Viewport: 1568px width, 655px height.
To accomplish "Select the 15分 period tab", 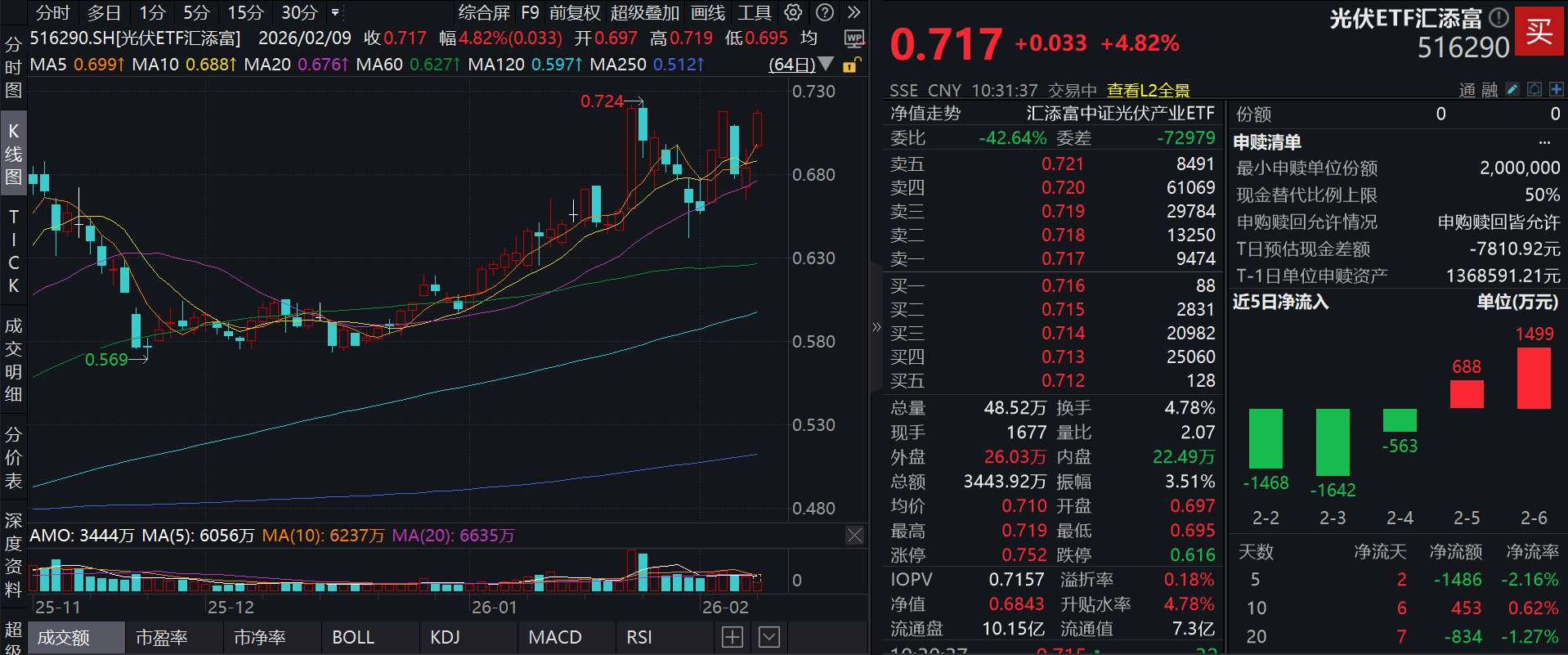I will [245, 12].
